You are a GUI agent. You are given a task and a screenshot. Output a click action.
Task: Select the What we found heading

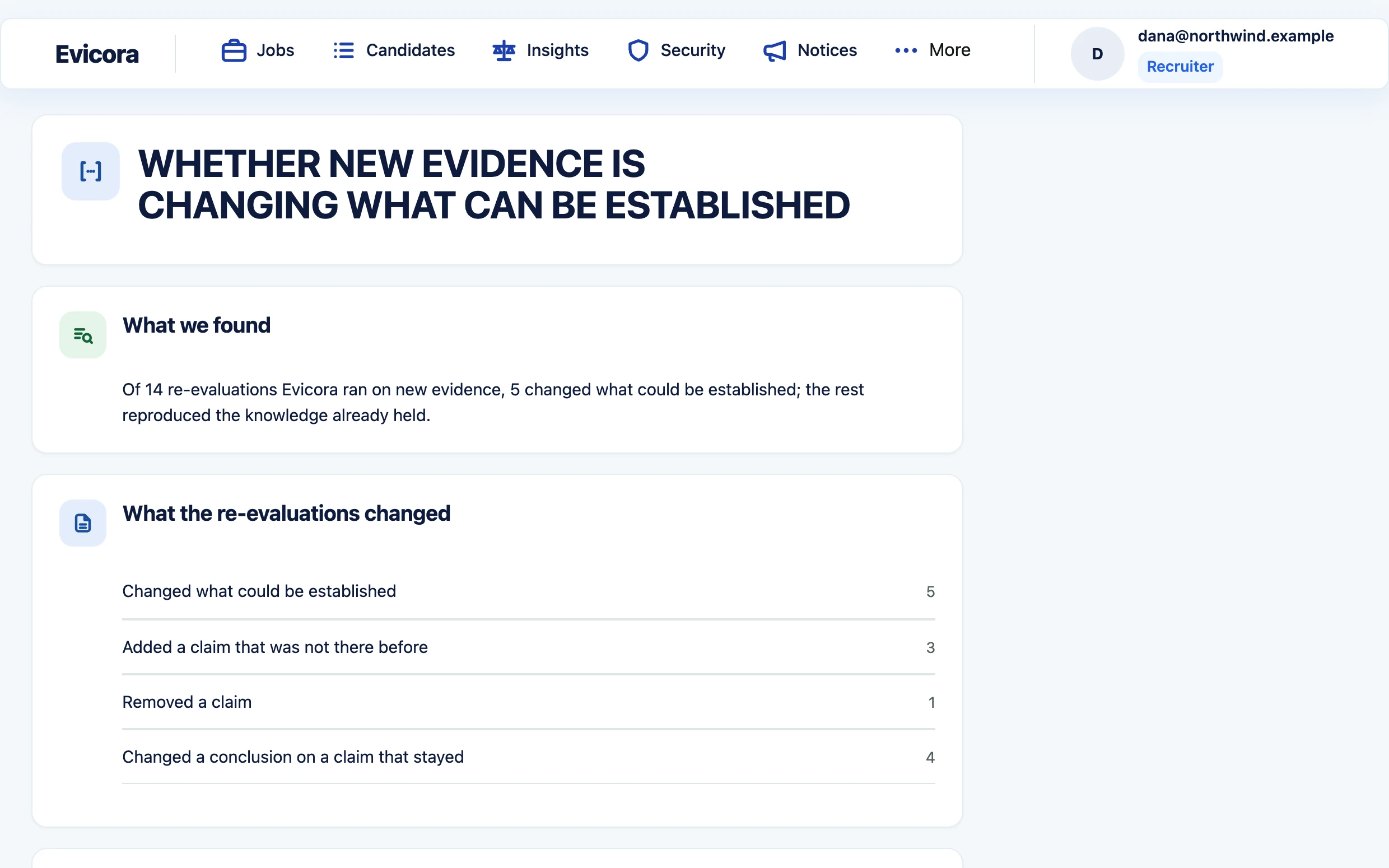tap(196, 325)
